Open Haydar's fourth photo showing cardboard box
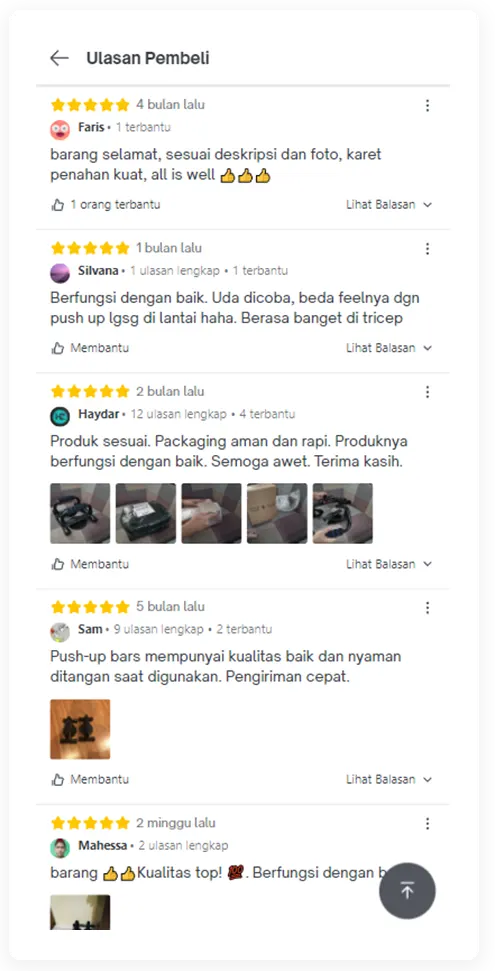 tap(277, 513)
